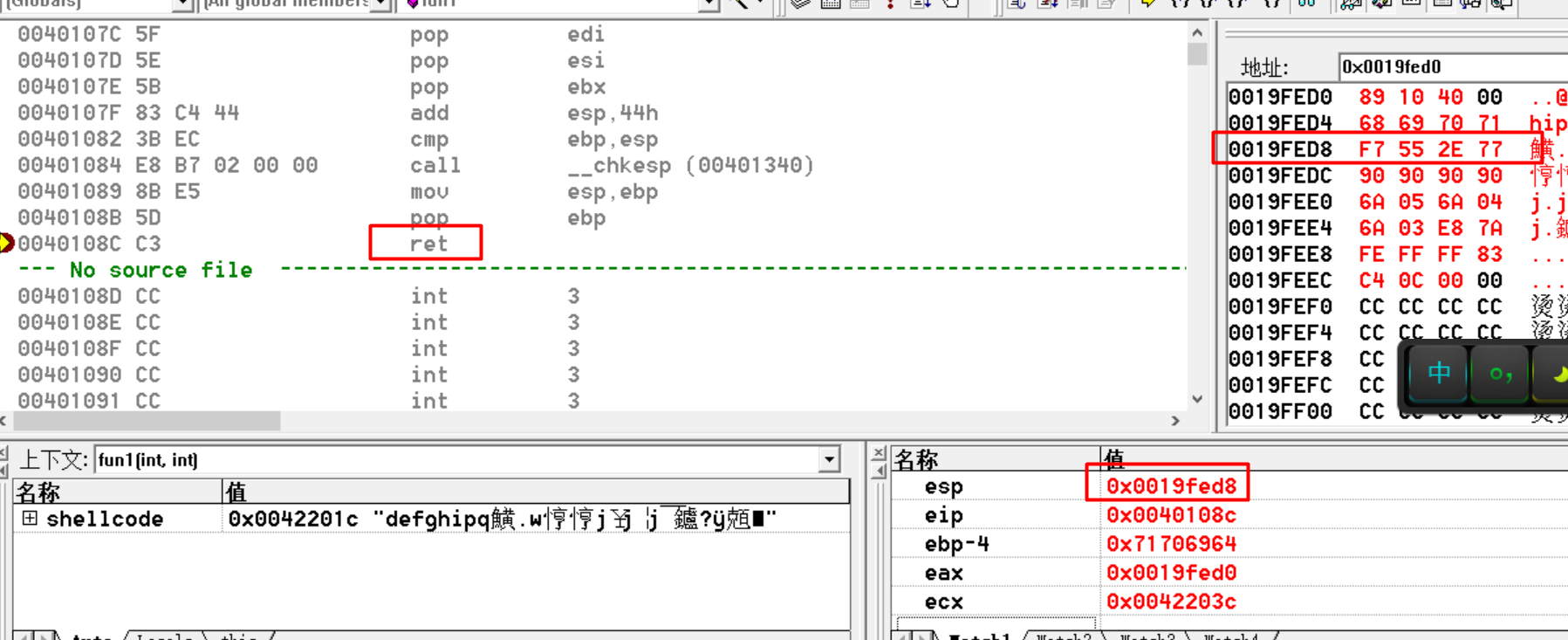Click ebp-4 value 0x71706964

[x=1171, y=544]
